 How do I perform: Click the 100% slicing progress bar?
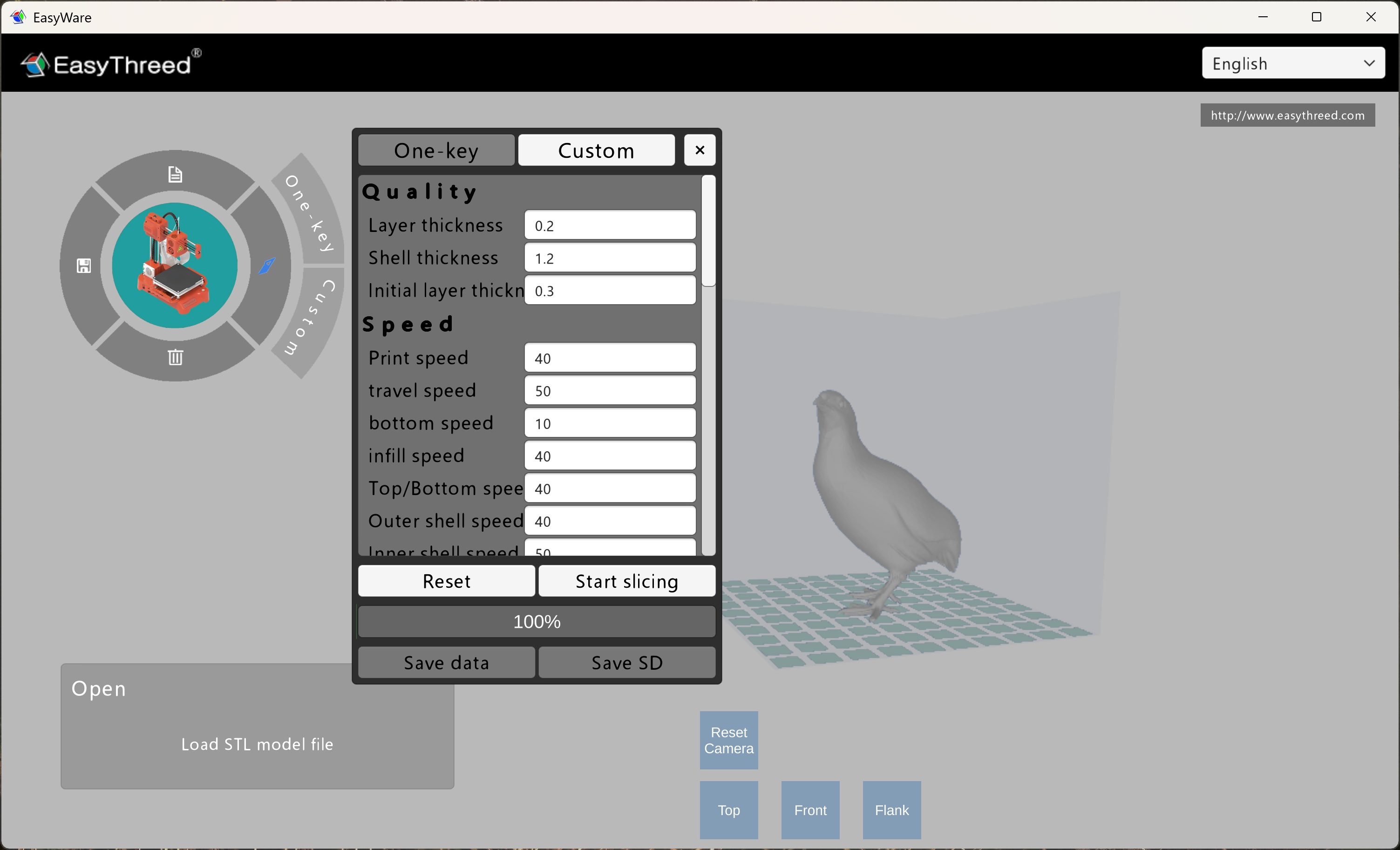point(537,622)
